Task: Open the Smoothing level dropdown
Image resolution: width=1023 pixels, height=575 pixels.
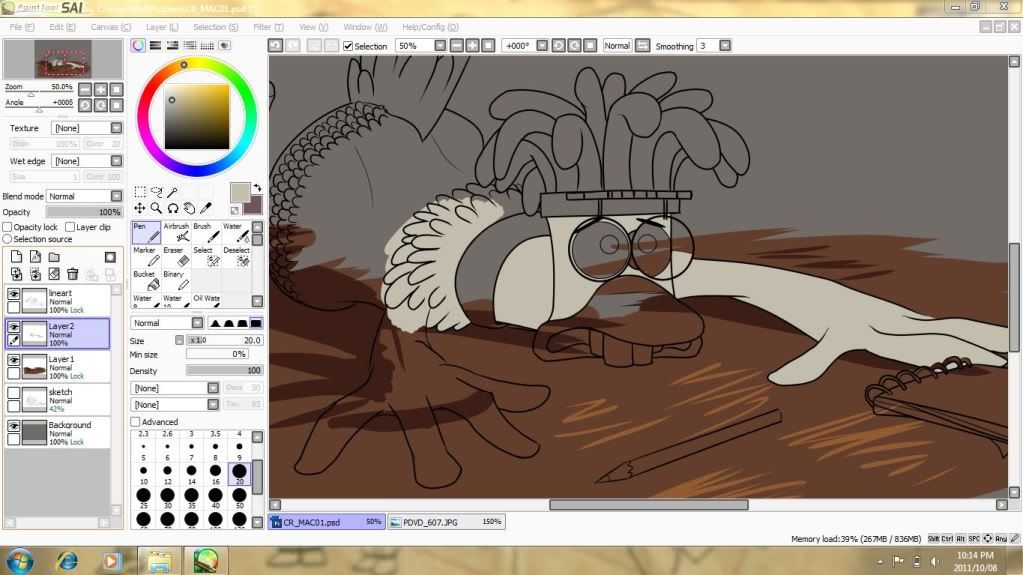Action: (x=724, y=46)
